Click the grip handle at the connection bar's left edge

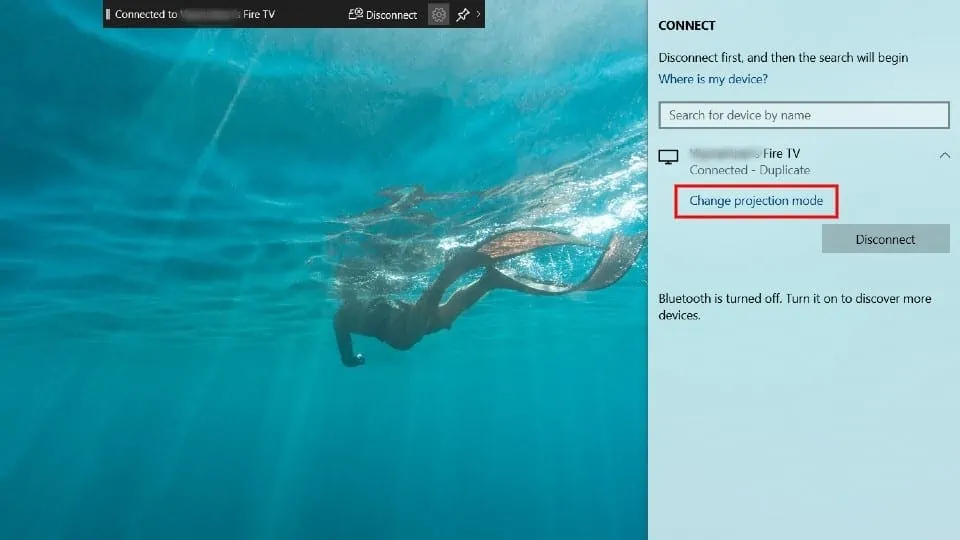click(x=108, y=15)
